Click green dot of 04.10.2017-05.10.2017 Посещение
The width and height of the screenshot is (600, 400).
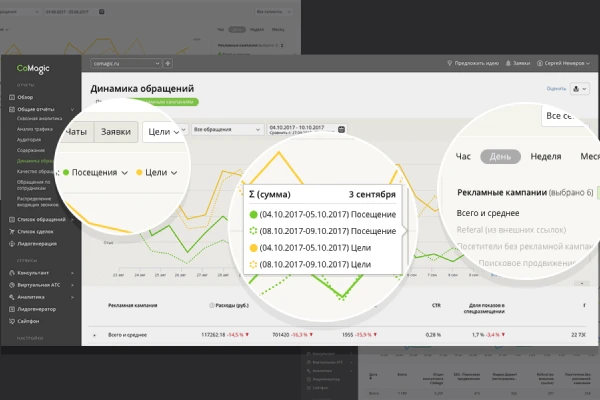[253, 215]
